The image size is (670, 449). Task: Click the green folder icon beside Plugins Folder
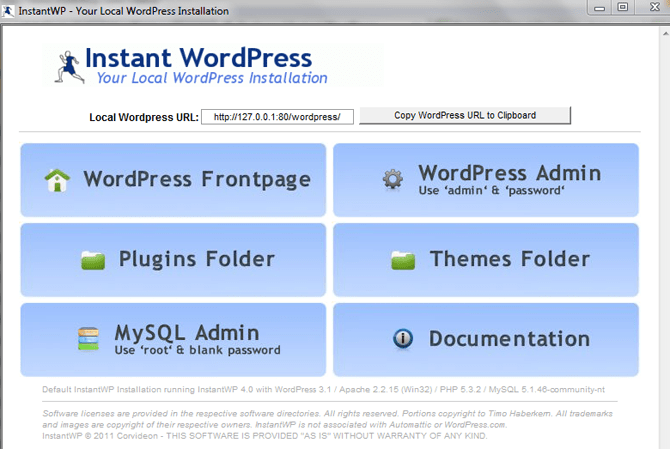pyautogui.click(x=93, y=260)
